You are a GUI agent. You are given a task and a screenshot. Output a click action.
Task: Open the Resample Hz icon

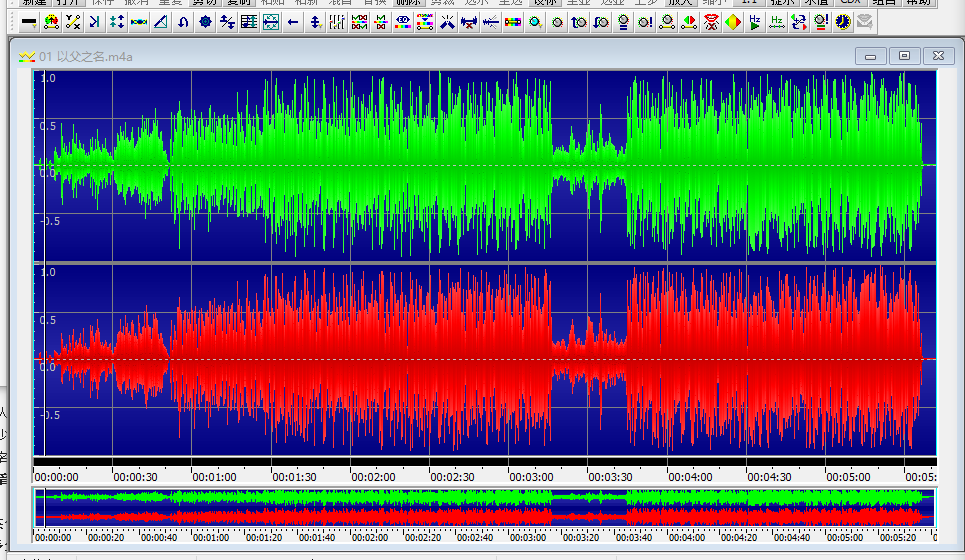pyautogui.click(x=777, y=21)
